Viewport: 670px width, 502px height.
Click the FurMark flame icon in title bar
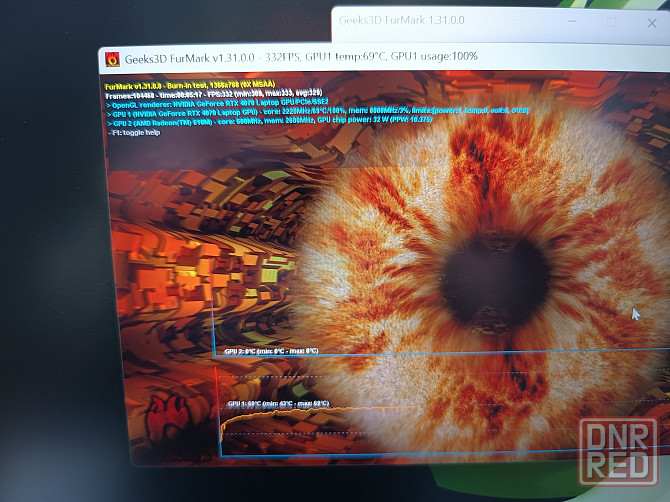112,59
